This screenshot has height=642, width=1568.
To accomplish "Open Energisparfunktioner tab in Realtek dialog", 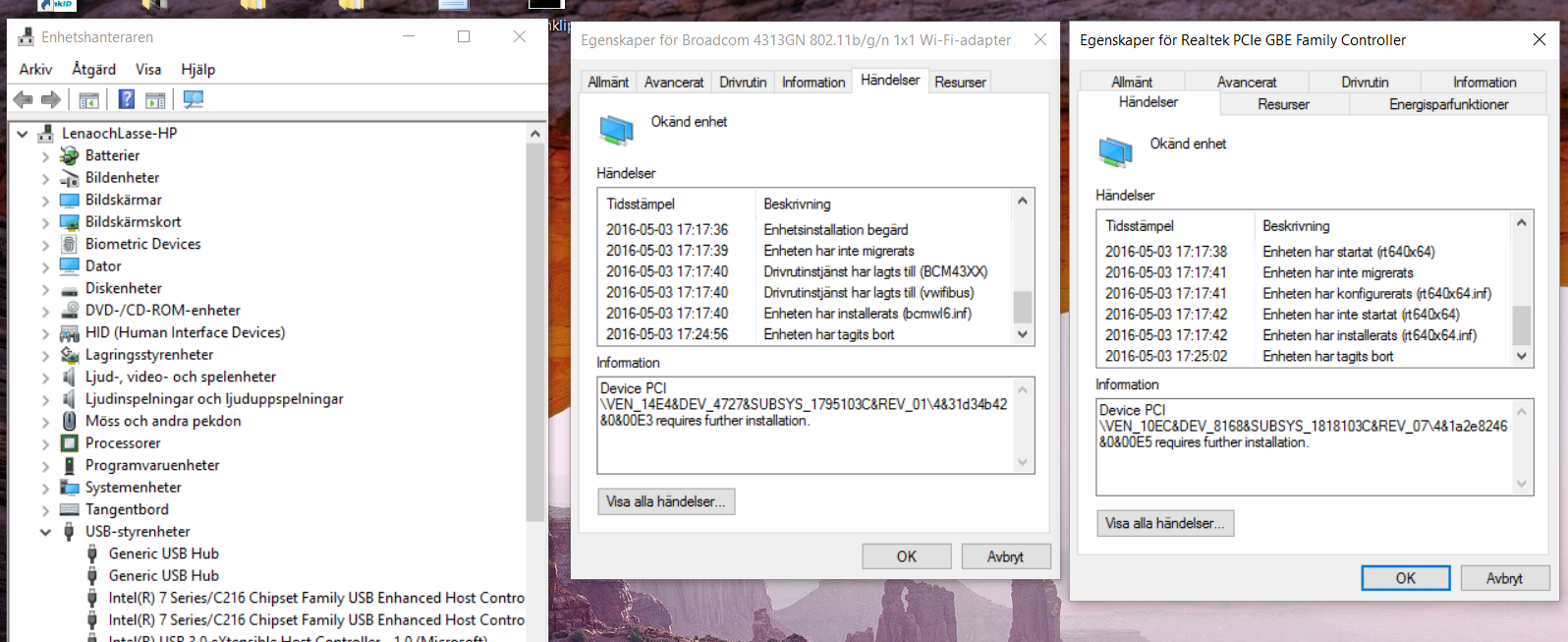I will tap(1448, 104).
